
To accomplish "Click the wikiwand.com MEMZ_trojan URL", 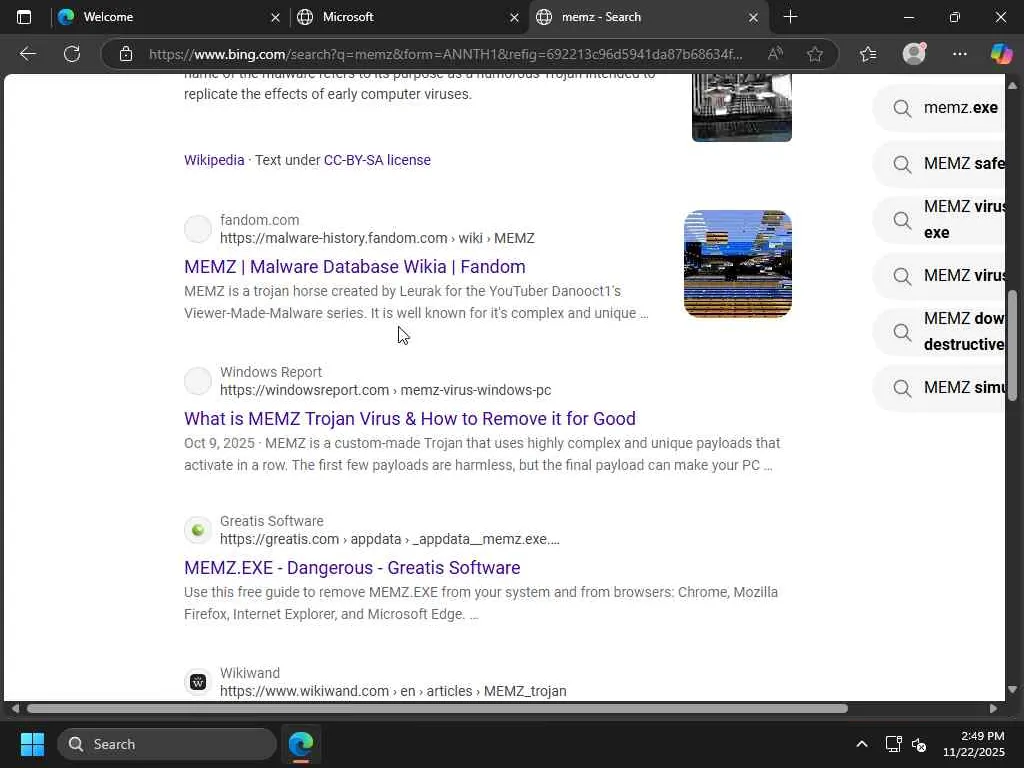I will 393,691.
